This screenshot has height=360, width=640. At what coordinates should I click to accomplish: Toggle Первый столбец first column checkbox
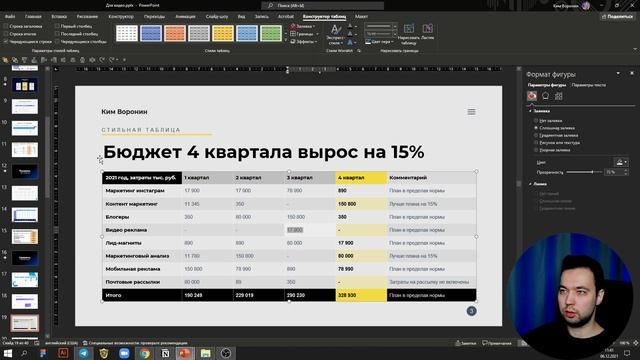tap(57, 26)
